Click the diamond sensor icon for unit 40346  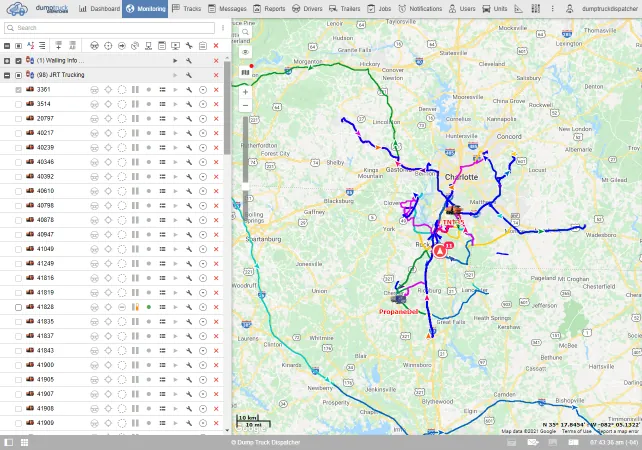[x=108, y=162]
